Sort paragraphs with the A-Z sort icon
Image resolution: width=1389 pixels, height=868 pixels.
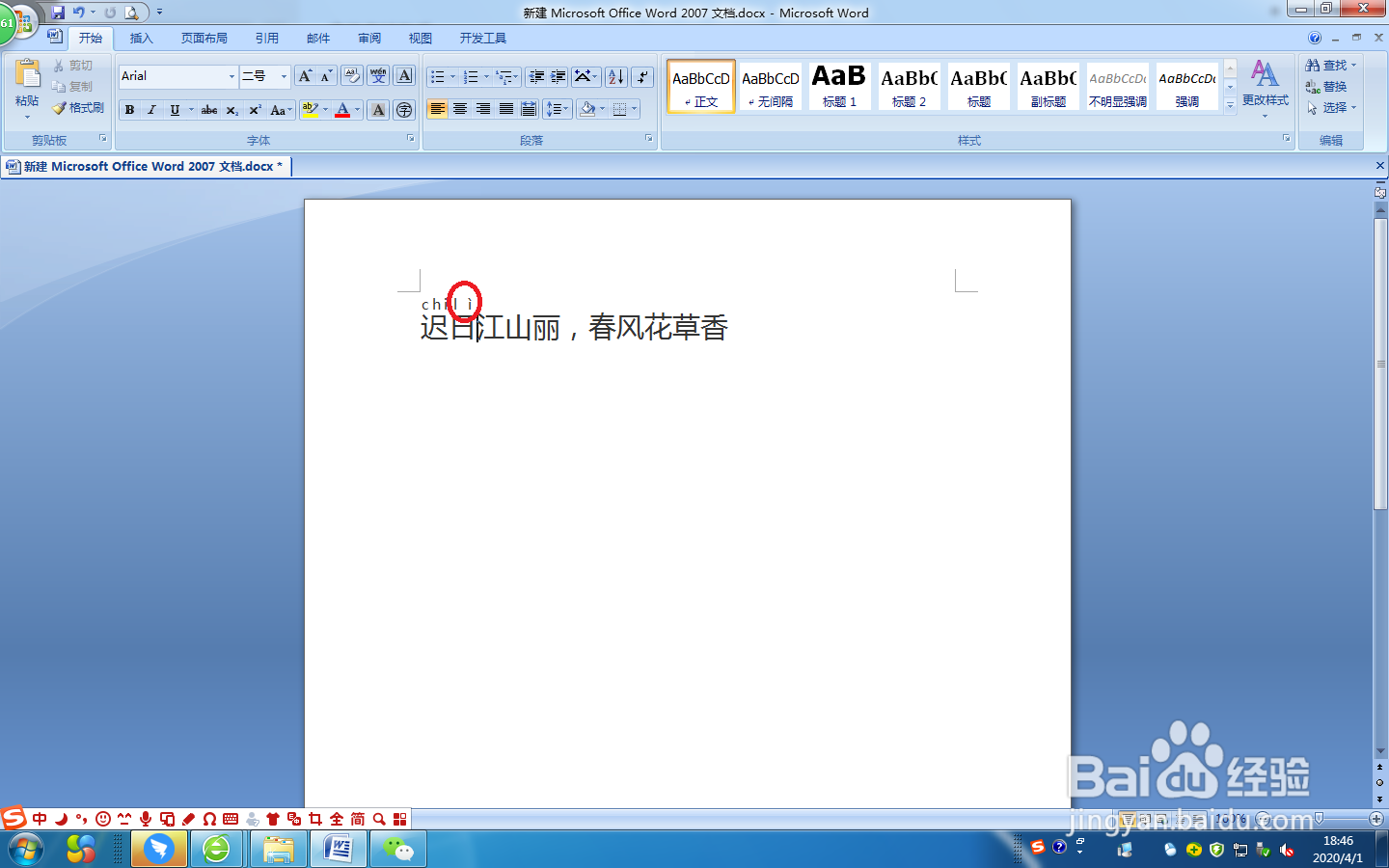click(x=618, y=75)
